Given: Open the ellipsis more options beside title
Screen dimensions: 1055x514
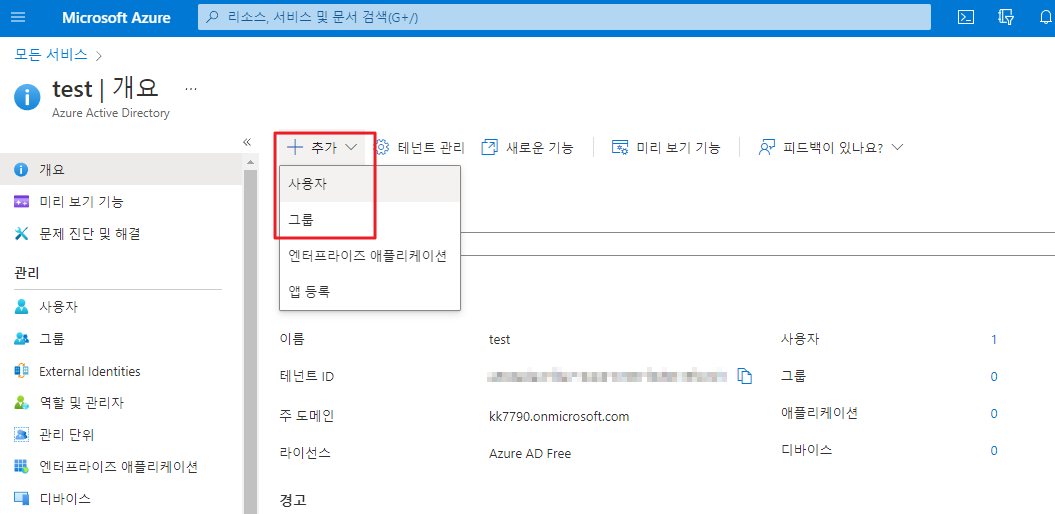Looking at the screenshot, I should point(191,88).
